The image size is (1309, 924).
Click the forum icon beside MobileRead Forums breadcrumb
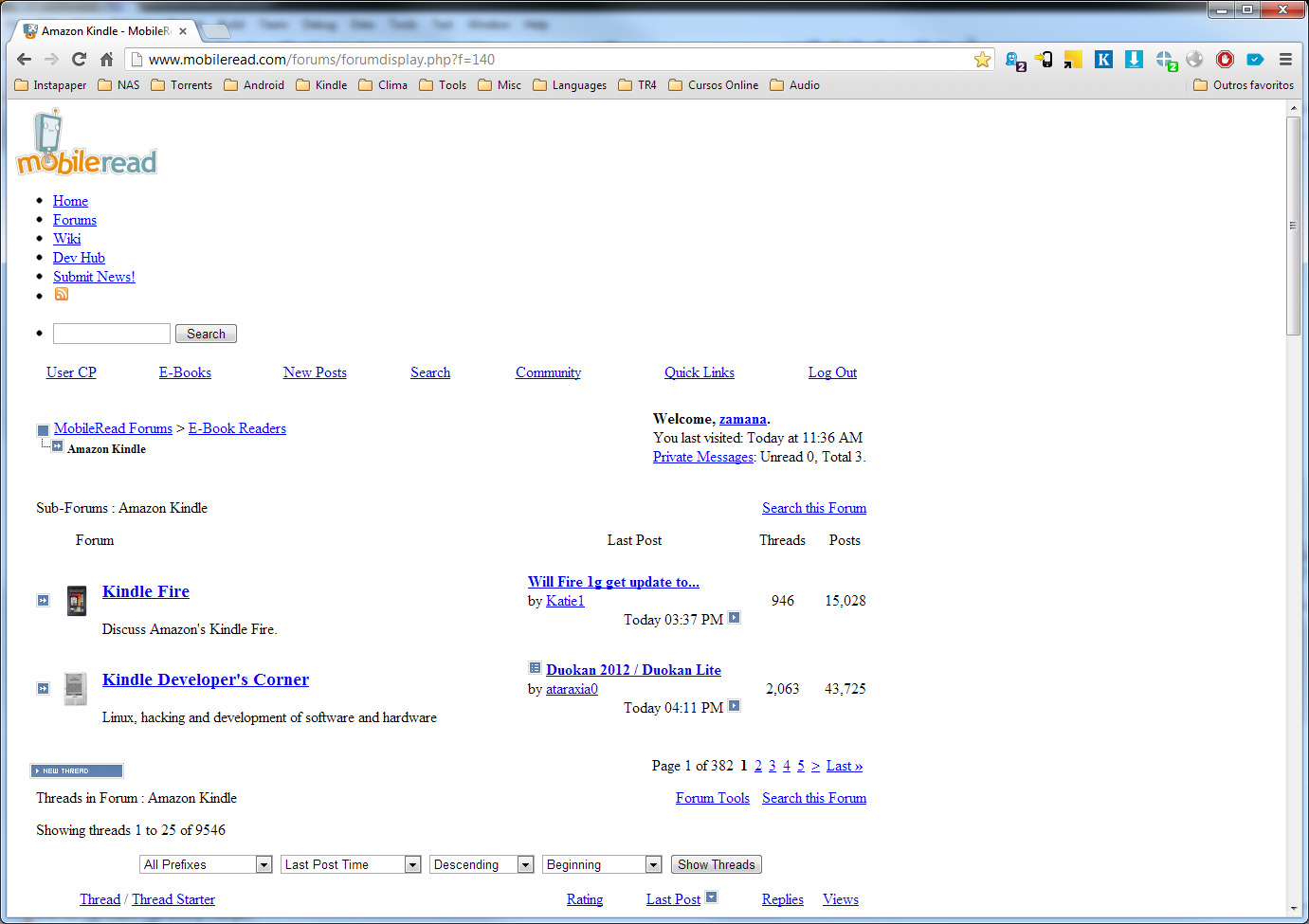[43, 430]
